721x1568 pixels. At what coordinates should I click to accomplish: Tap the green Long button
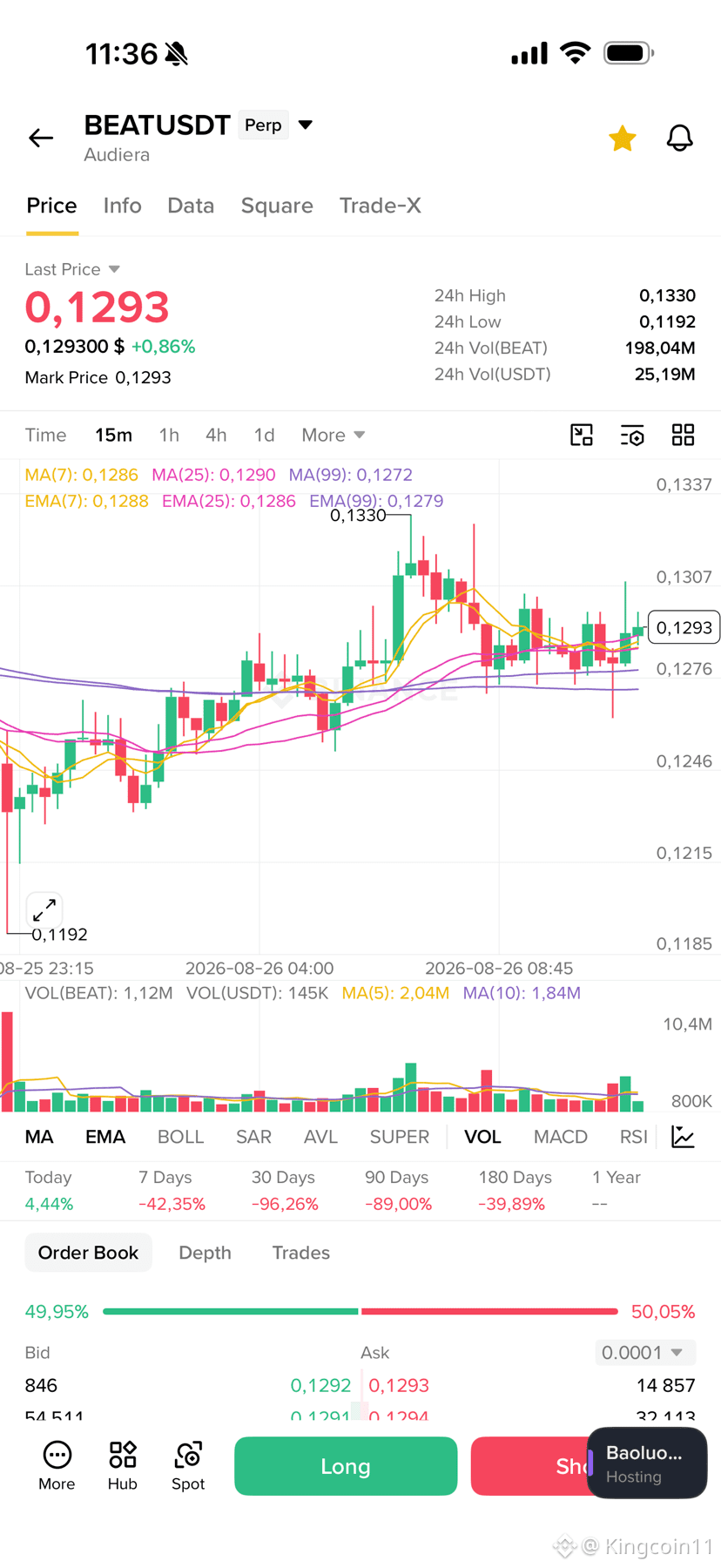346,1466
